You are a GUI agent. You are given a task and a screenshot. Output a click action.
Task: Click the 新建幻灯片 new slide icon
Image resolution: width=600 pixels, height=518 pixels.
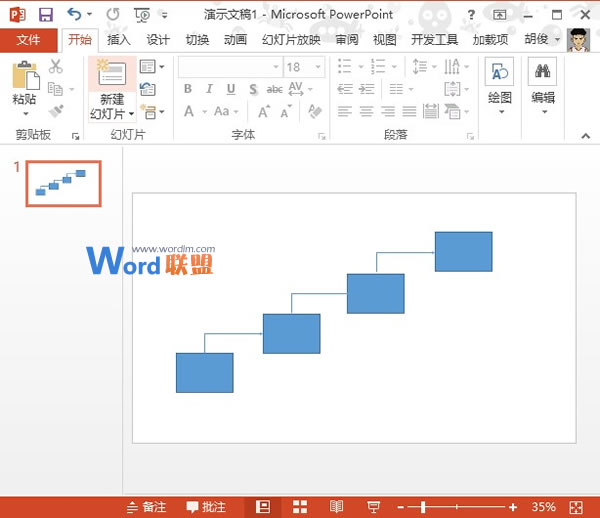[x=112, y=73]
